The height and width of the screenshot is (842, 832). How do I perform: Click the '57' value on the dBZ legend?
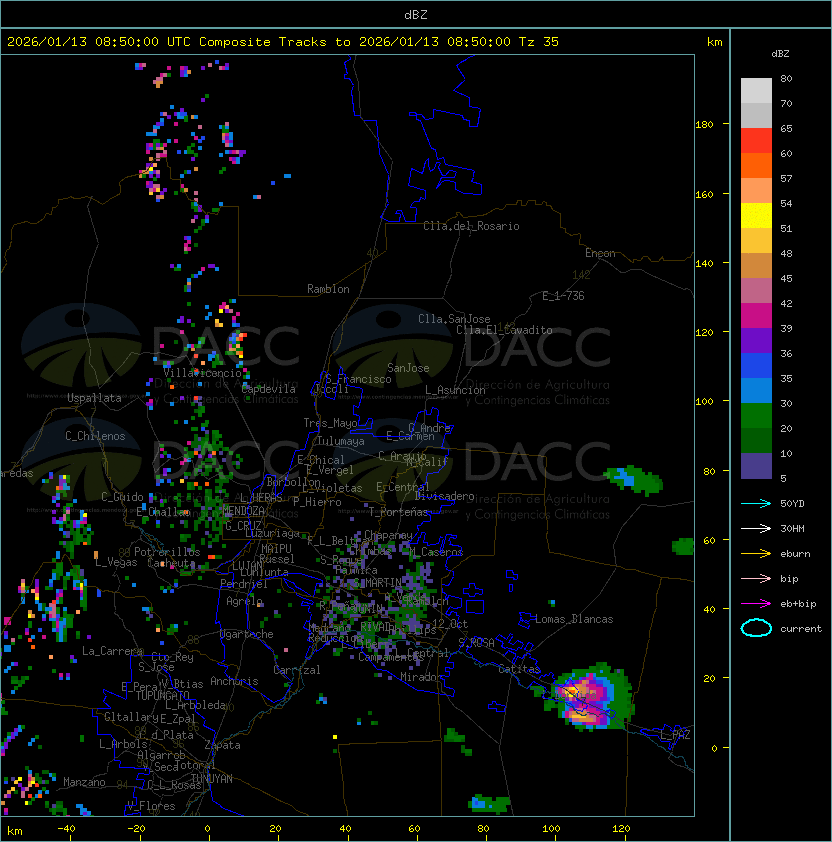tap(786, 178)
